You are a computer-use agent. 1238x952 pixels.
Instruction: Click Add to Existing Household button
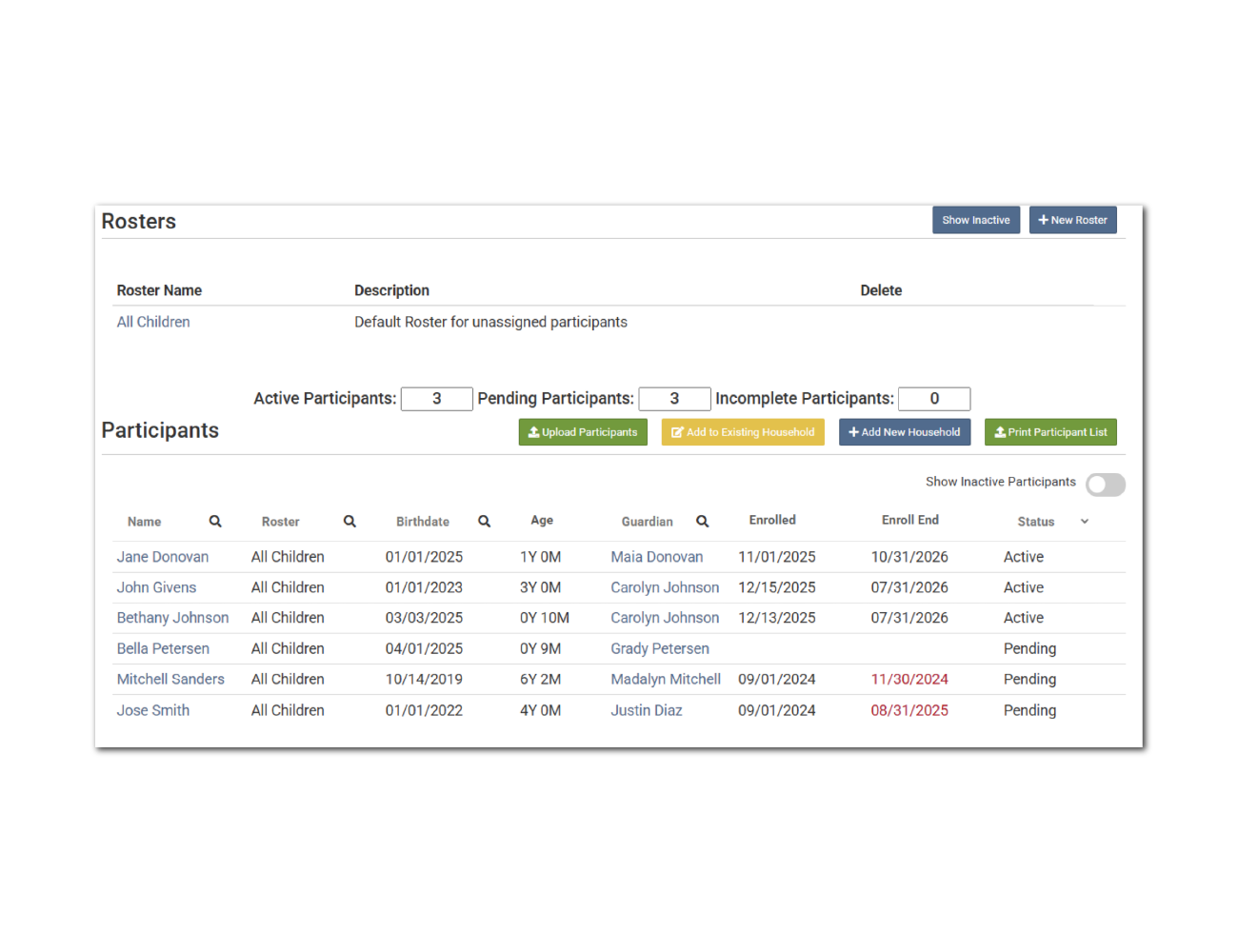click(x=743, y=432)
